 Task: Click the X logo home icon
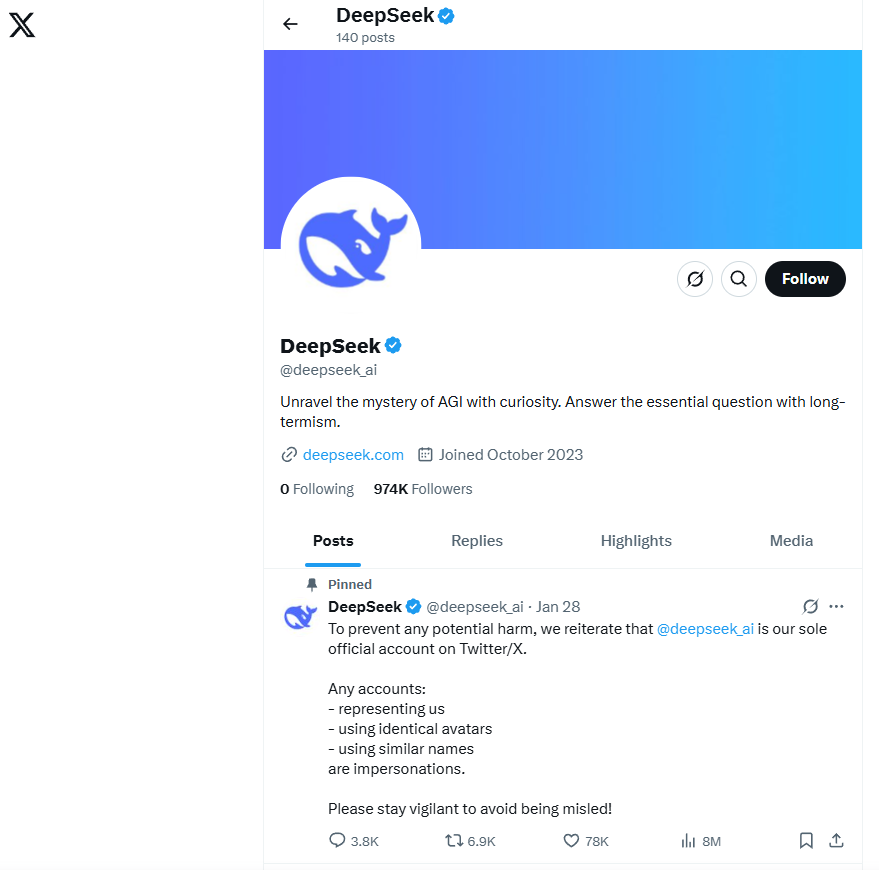[22, 25]
